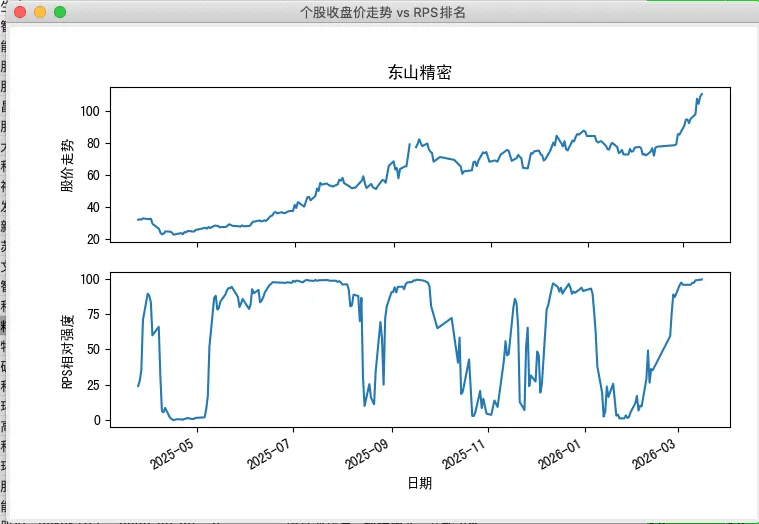The width and height of the screenshot is (759, 524).
Task: Click the 2025-05 date tick label
Action: [x=172, y=452]
